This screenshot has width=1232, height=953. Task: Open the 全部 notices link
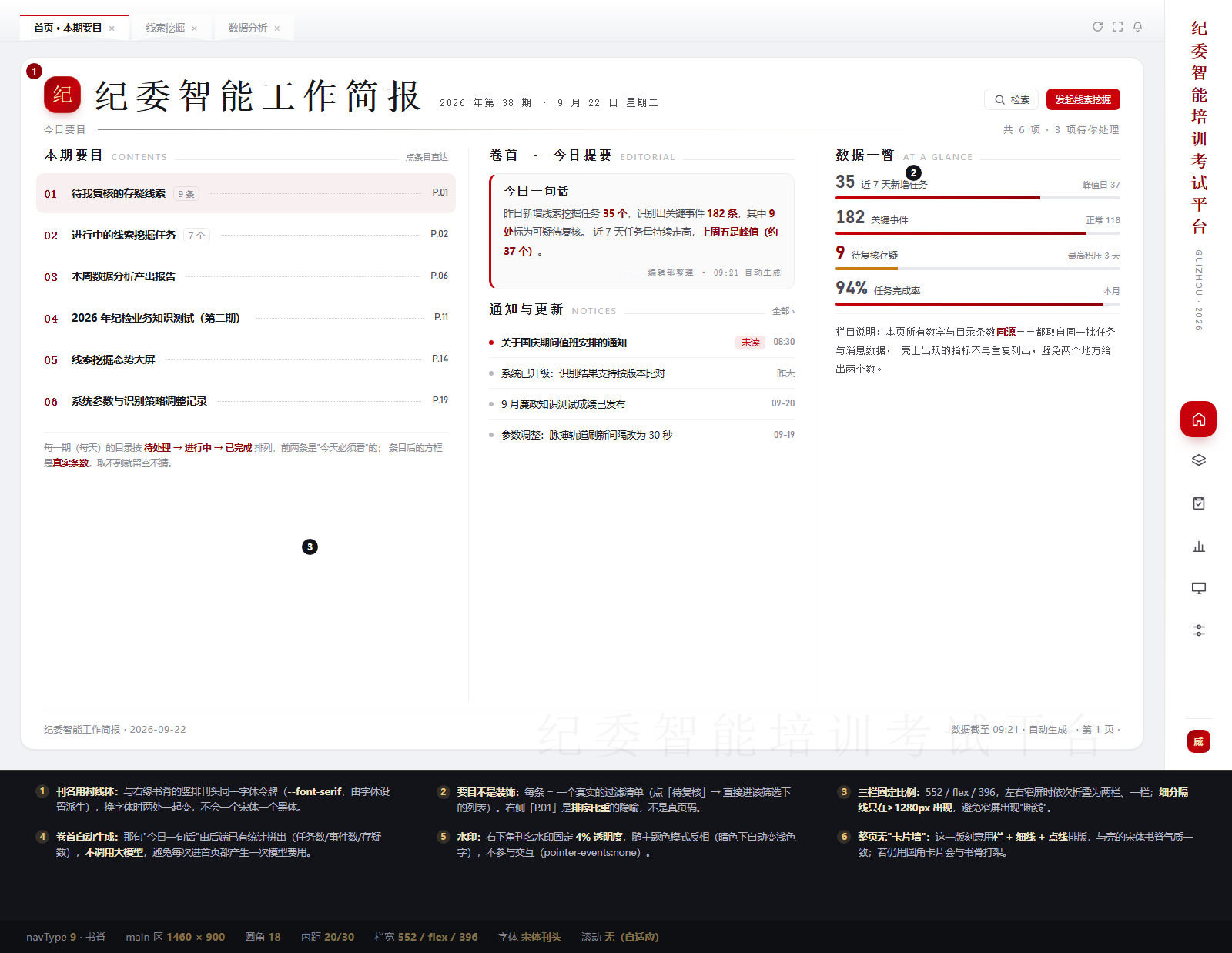783,311
